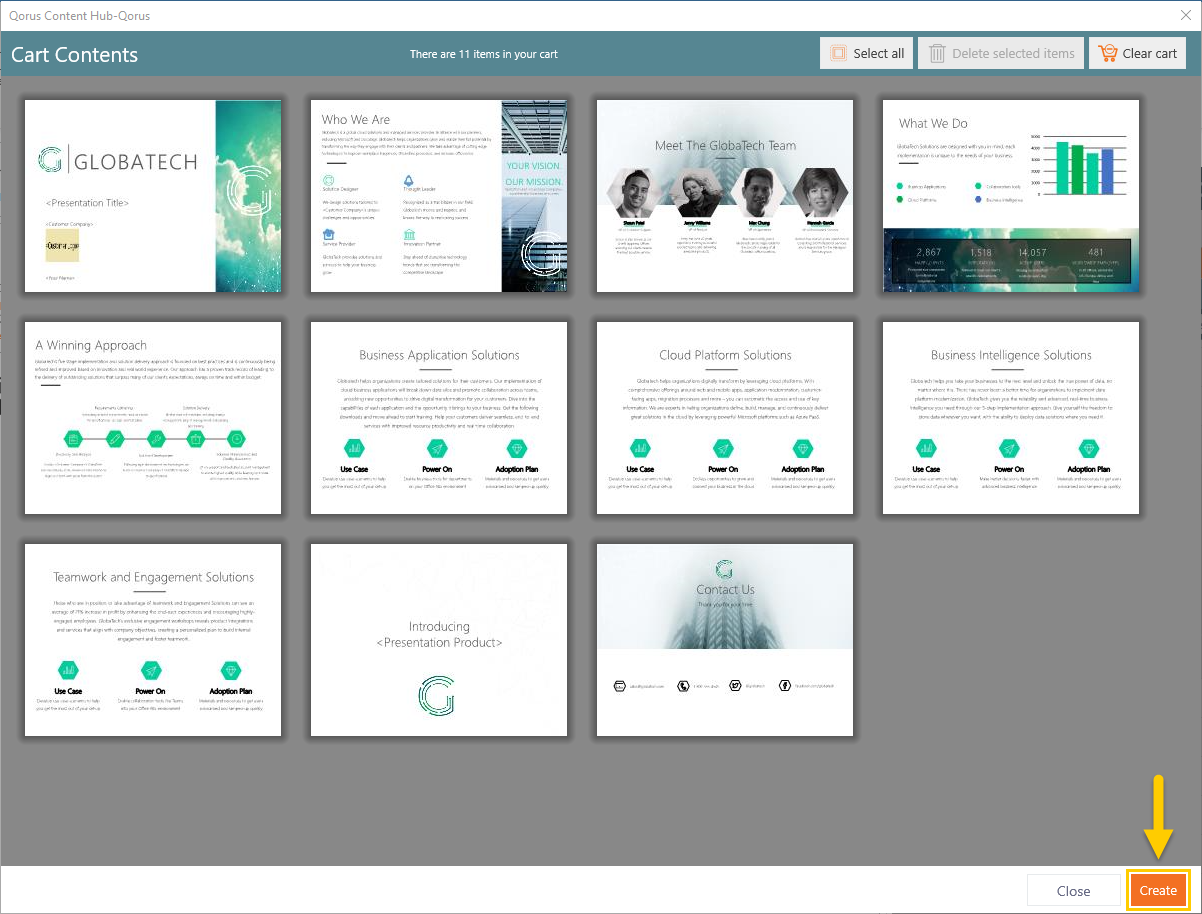The height and width of the screenshot is (914, 1202).
Task: Select the 'A Winning Approach' slide
Action: pos(152,418)
